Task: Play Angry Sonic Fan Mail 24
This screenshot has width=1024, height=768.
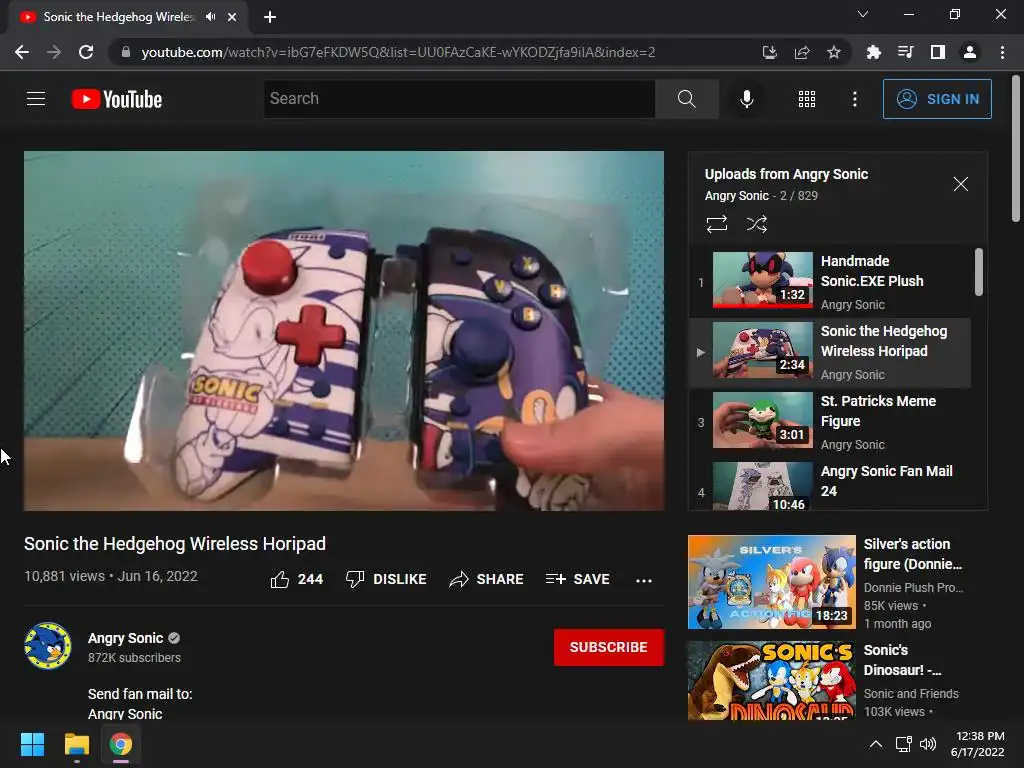Action: point(829,485)
